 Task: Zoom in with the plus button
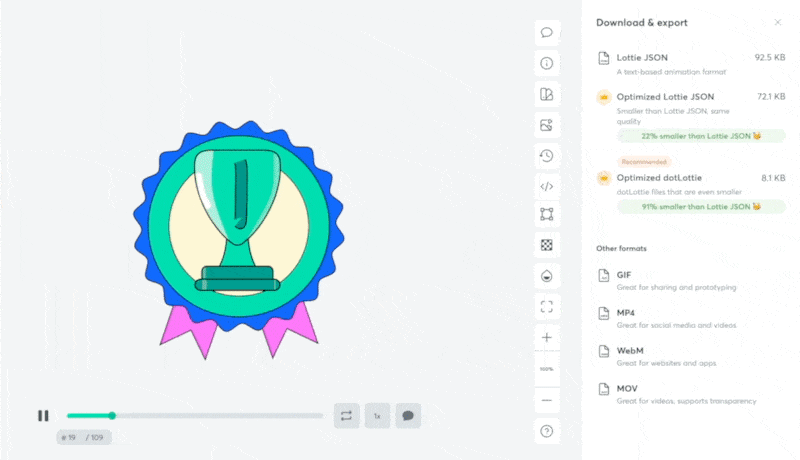click(x=547, y=338)
